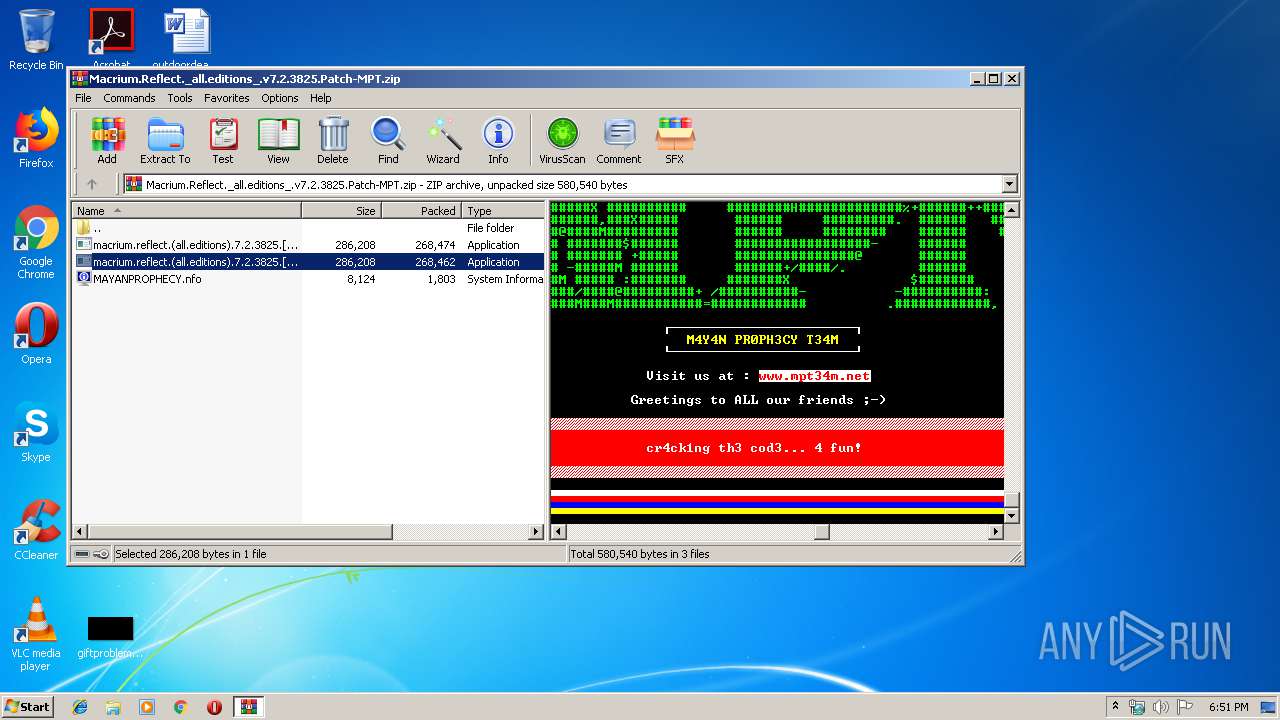1280x720 pixels.
Task: Launch Firefox from the desktop
Action: tap(36, 138)
